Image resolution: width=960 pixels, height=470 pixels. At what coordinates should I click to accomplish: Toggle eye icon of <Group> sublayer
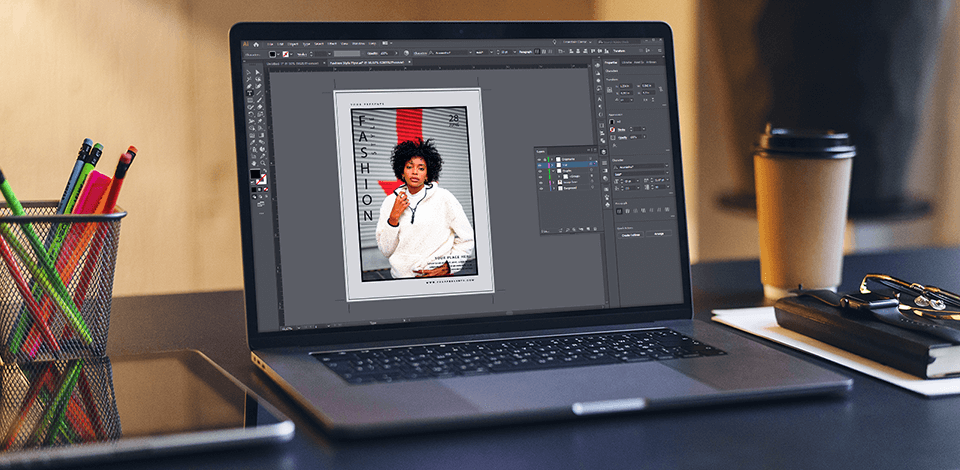click(540, 177)
